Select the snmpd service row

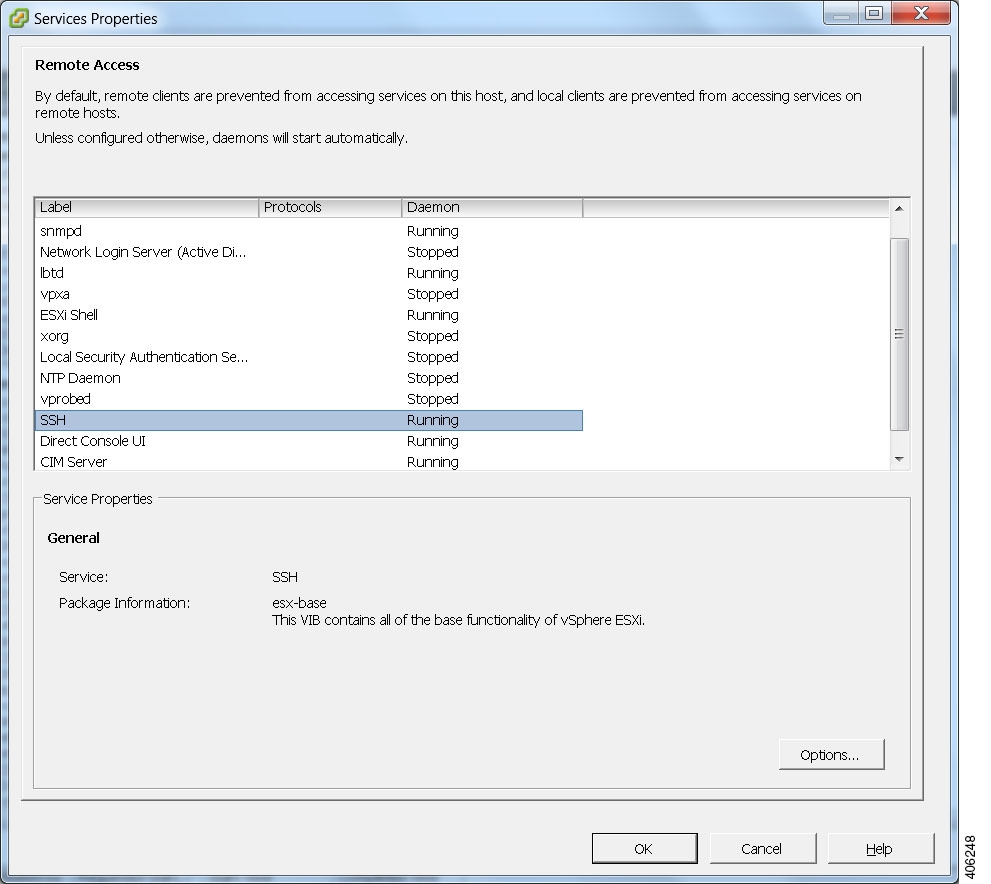(308, 231)
